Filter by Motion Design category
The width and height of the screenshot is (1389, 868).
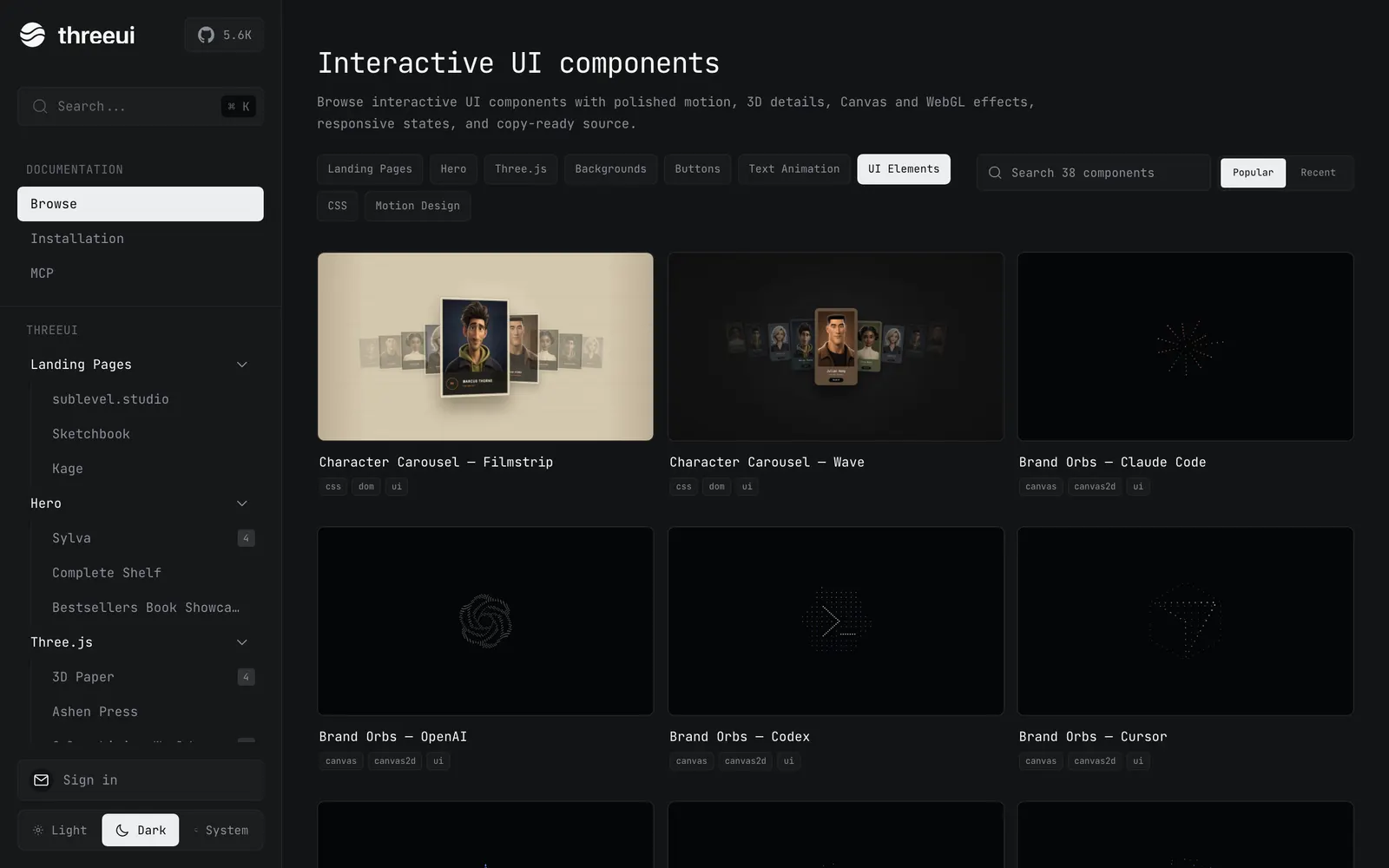point(418,206)
